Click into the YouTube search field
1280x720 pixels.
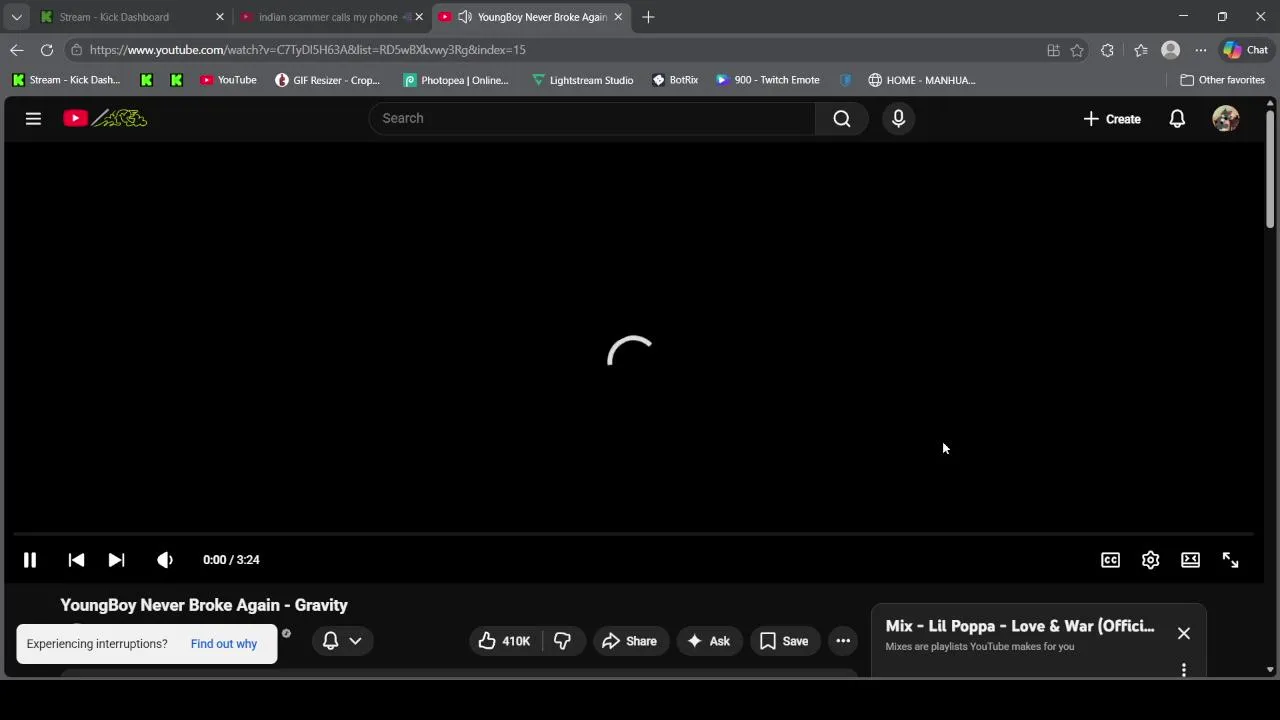pyautogui.click(x=592, y=118)
